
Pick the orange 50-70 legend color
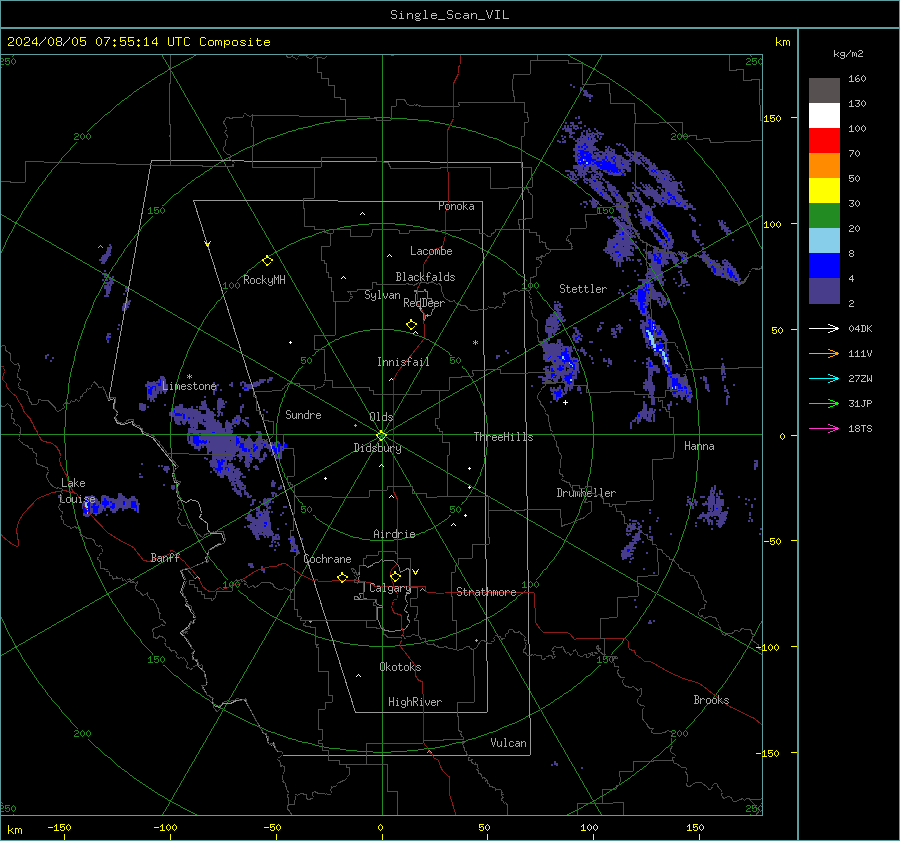coord(824,165)
